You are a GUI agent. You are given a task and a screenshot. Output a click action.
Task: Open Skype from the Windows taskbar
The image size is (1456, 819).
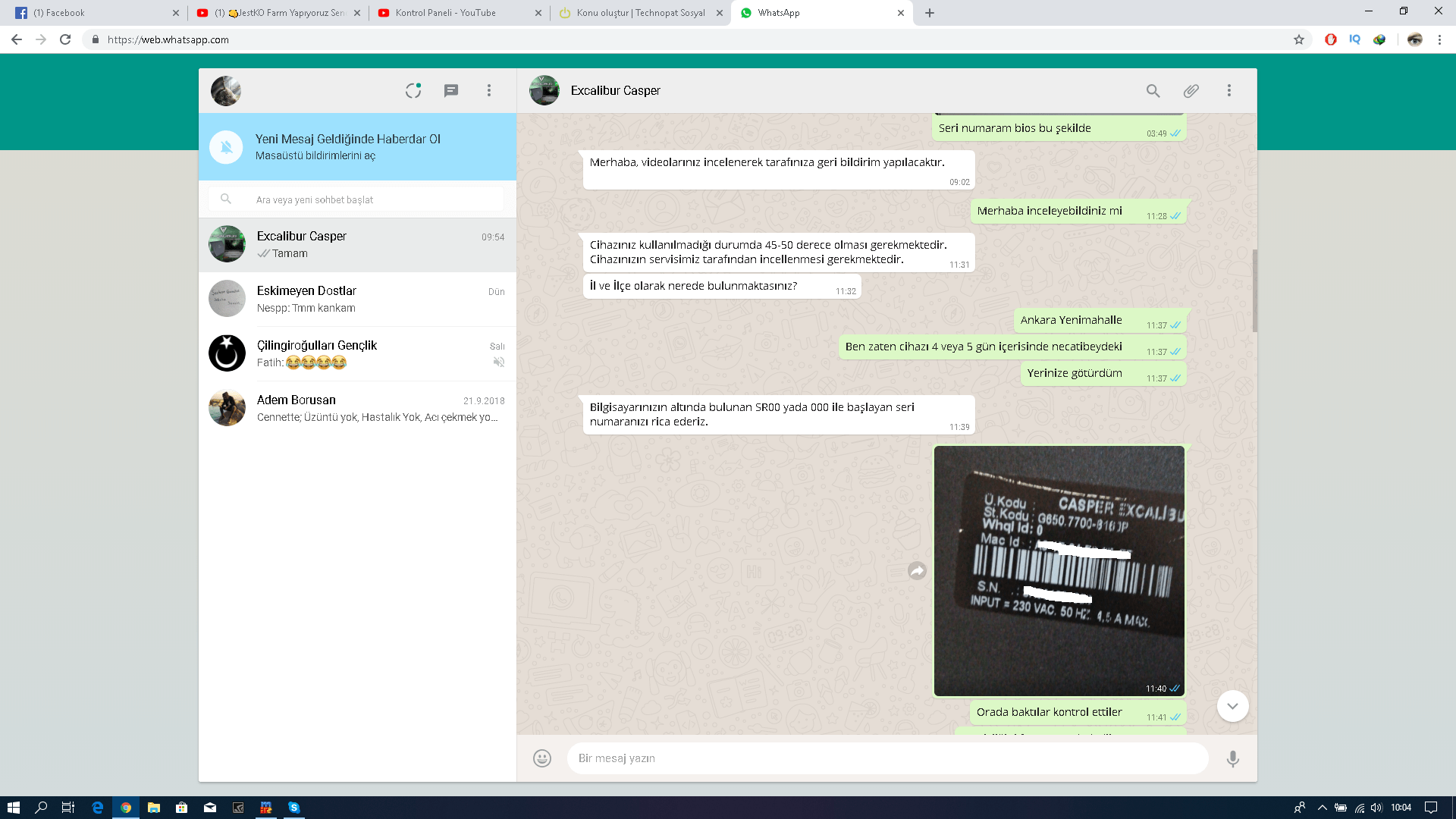click(x=293, y=808)
